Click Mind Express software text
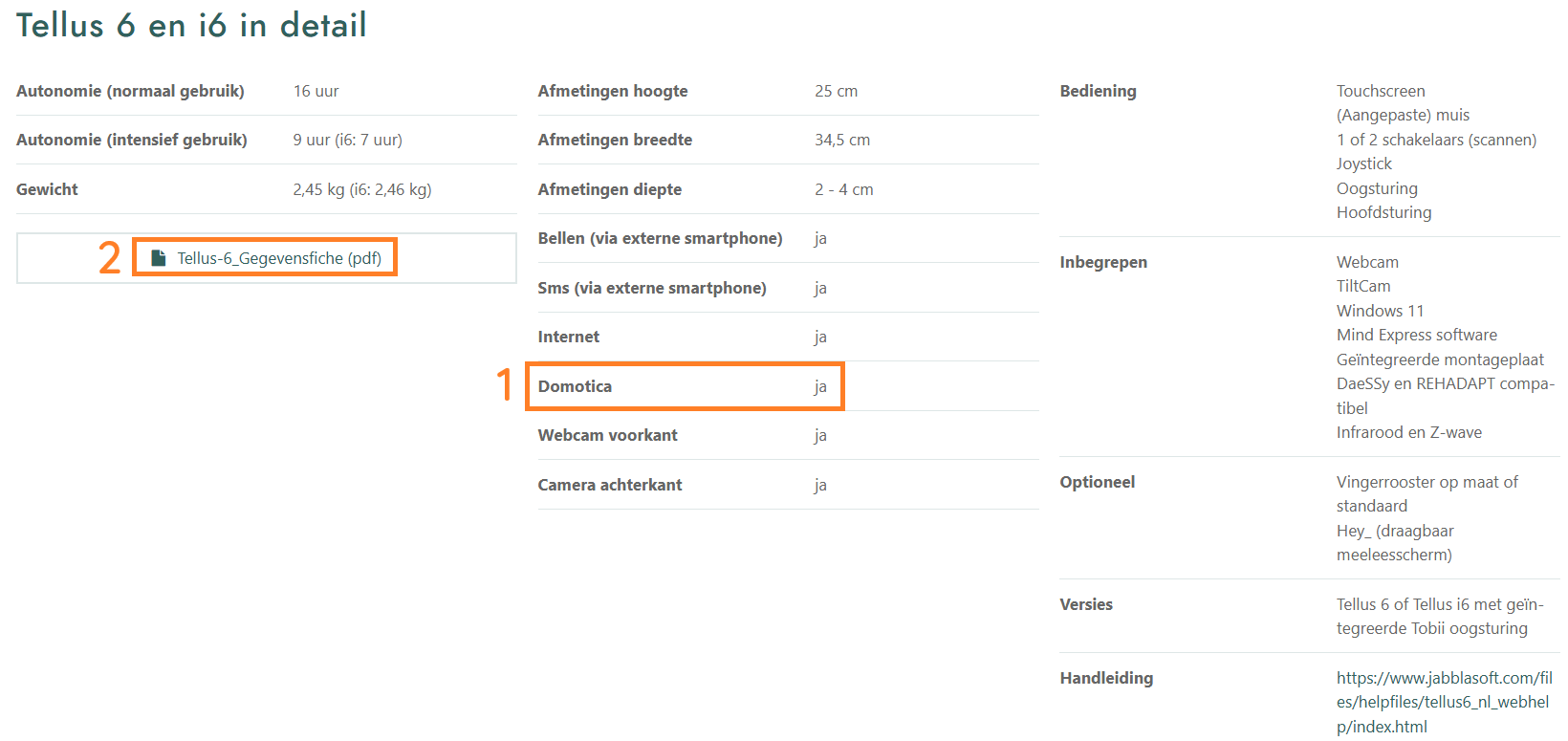The image size is (1568, 741). click(x=1417, y=335)
